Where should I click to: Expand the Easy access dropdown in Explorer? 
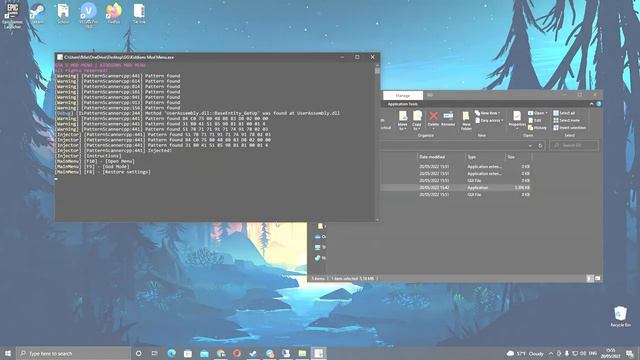(489, 120)
